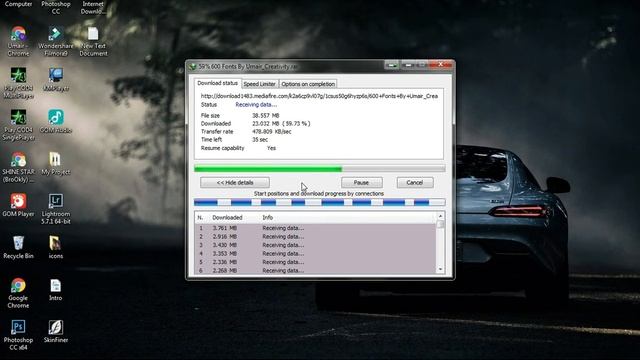Select connection row 2 with 2.916 MB
Screen dimensions: 640x360
point(316,236)
